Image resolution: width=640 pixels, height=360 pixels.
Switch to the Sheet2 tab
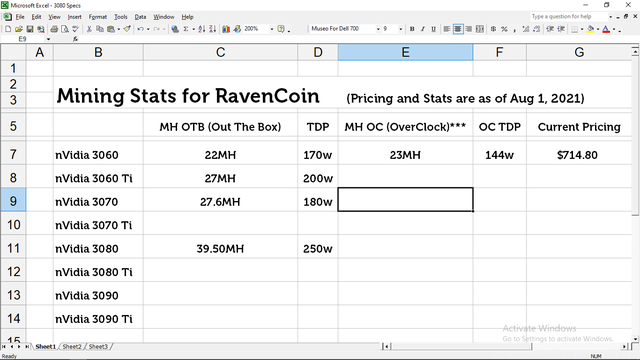72,347
